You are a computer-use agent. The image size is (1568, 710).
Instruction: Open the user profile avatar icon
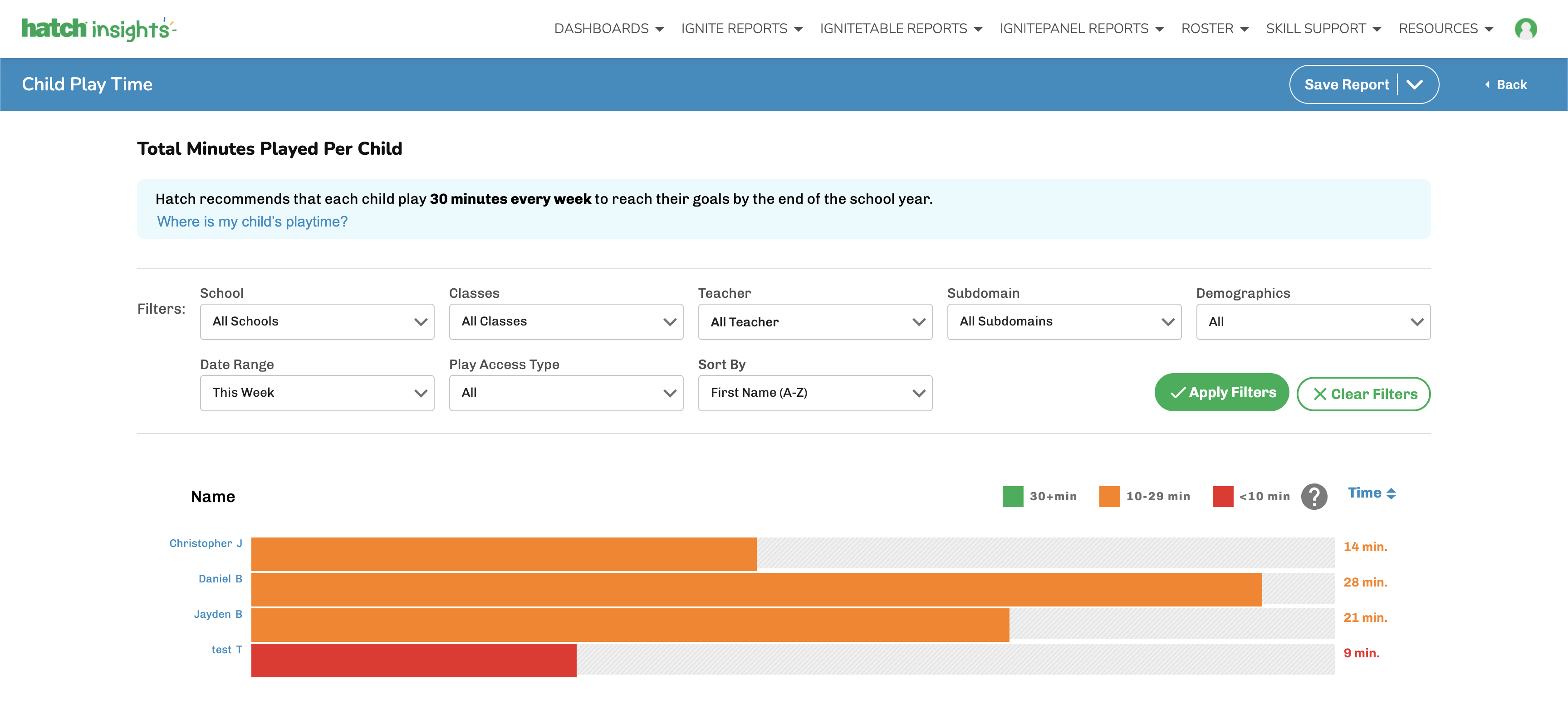(x=1525, y=29)
